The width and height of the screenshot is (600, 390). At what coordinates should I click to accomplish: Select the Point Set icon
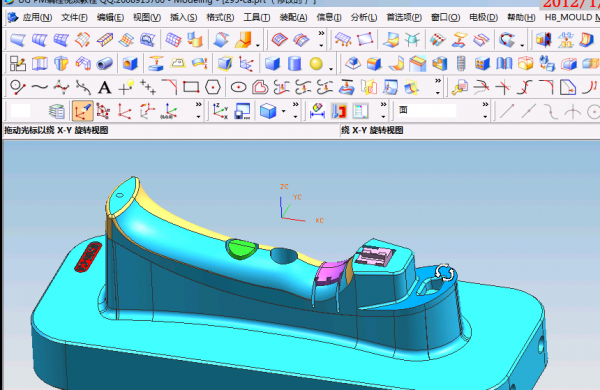(x=148, y=87)
